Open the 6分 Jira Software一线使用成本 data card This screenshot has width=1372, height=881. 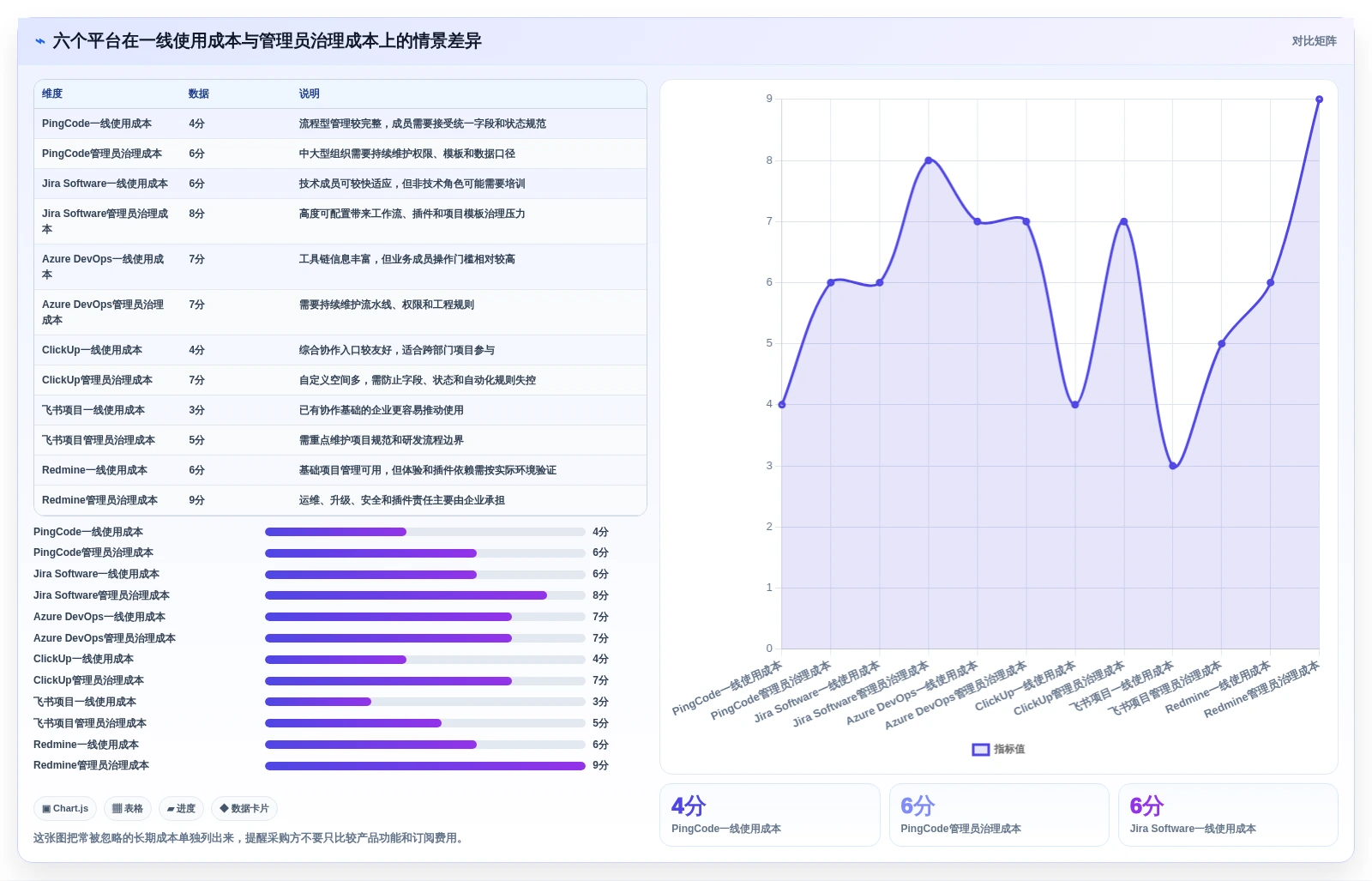[x=1228, y=815]
